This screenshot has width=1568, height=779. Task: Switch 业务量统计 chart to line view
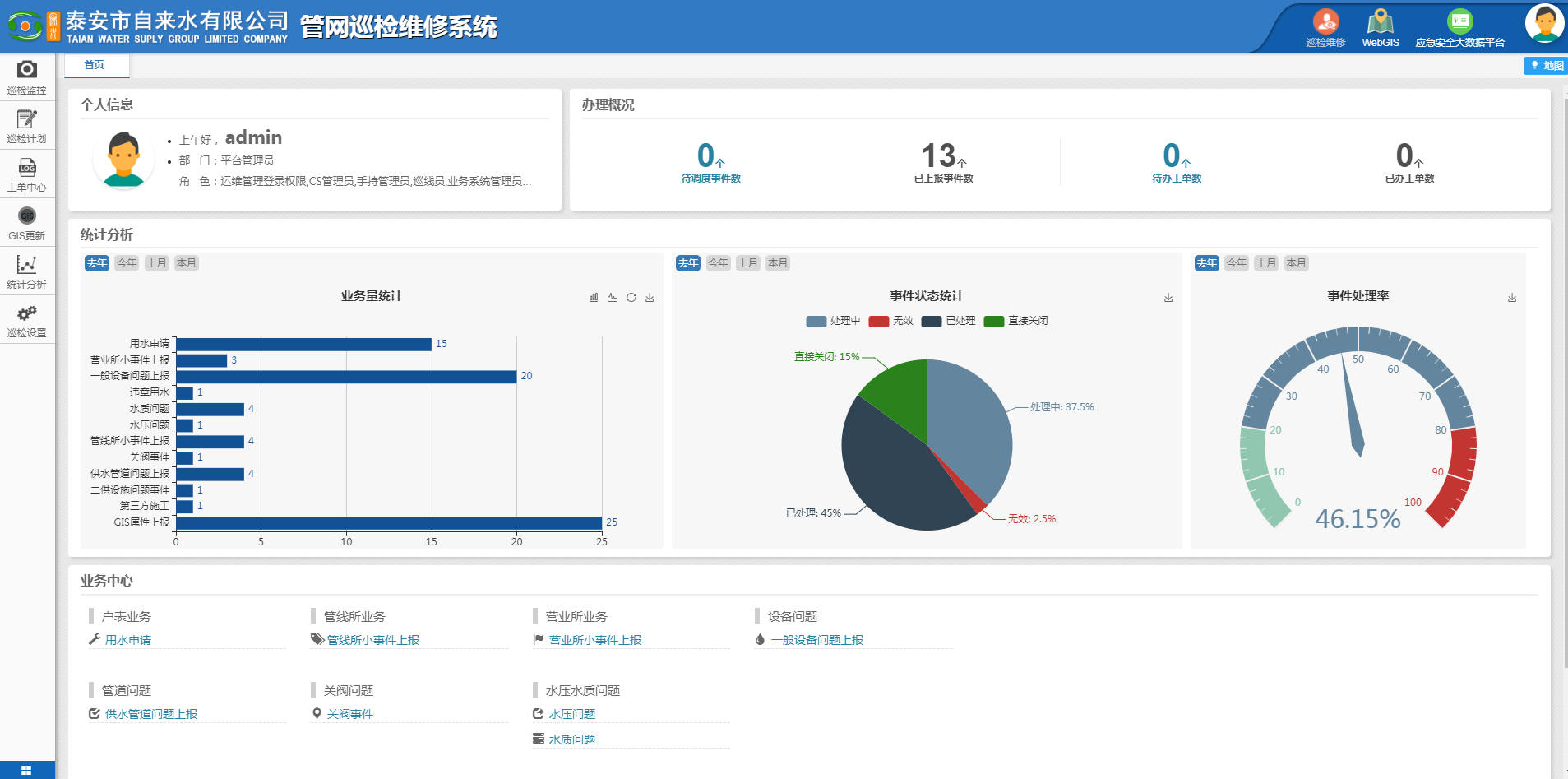click(x=613, y=298)
